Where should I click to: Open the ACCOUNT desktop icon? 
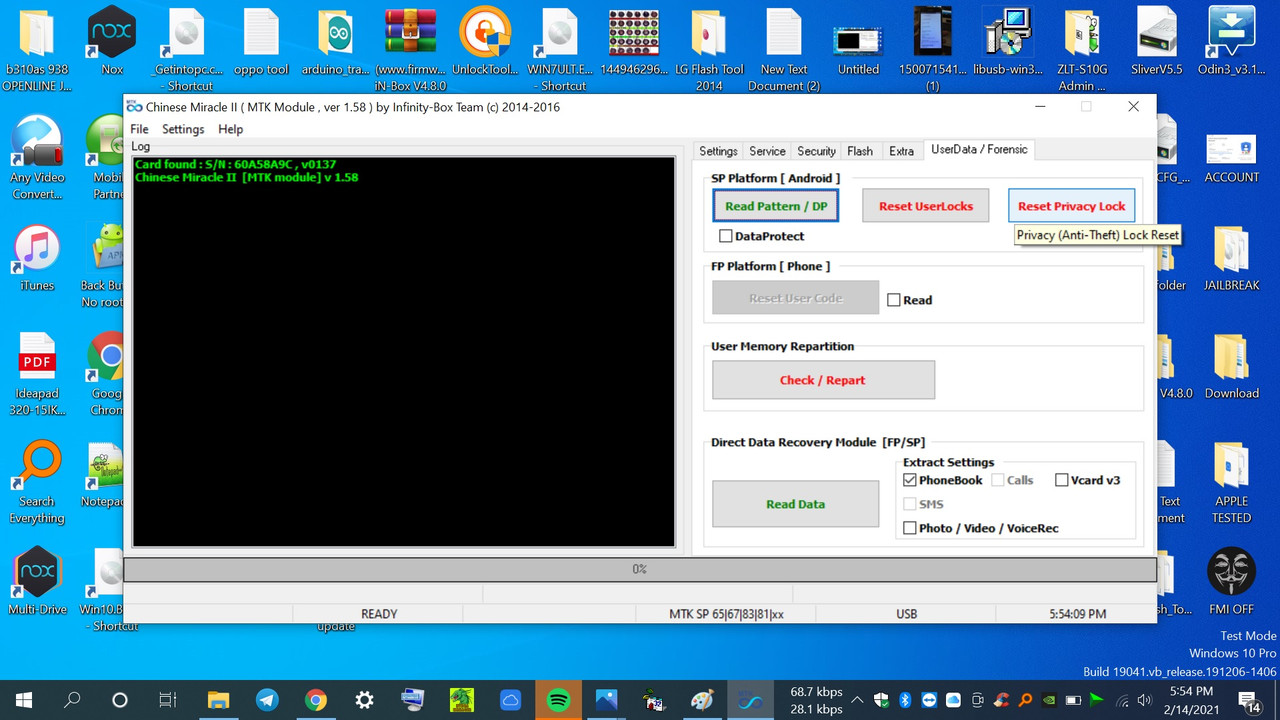point(1231,156)
